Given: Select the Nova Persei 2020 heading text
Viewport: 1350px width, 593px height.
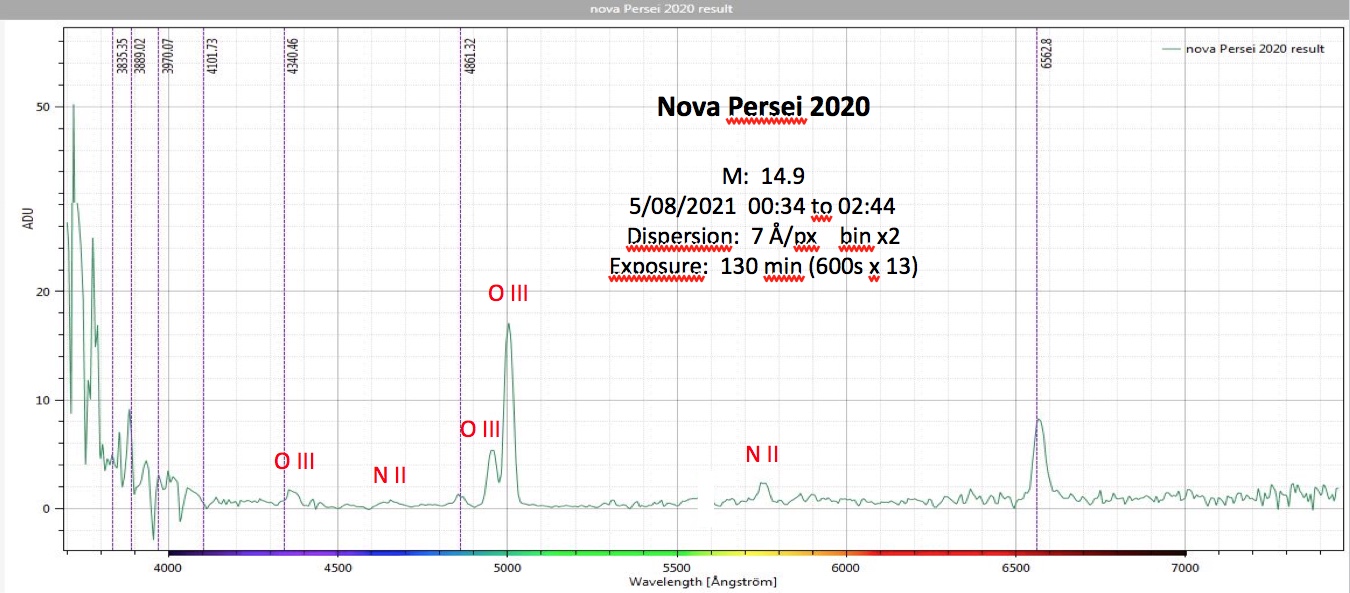Looking at the screenshot, I should (762, 107).
